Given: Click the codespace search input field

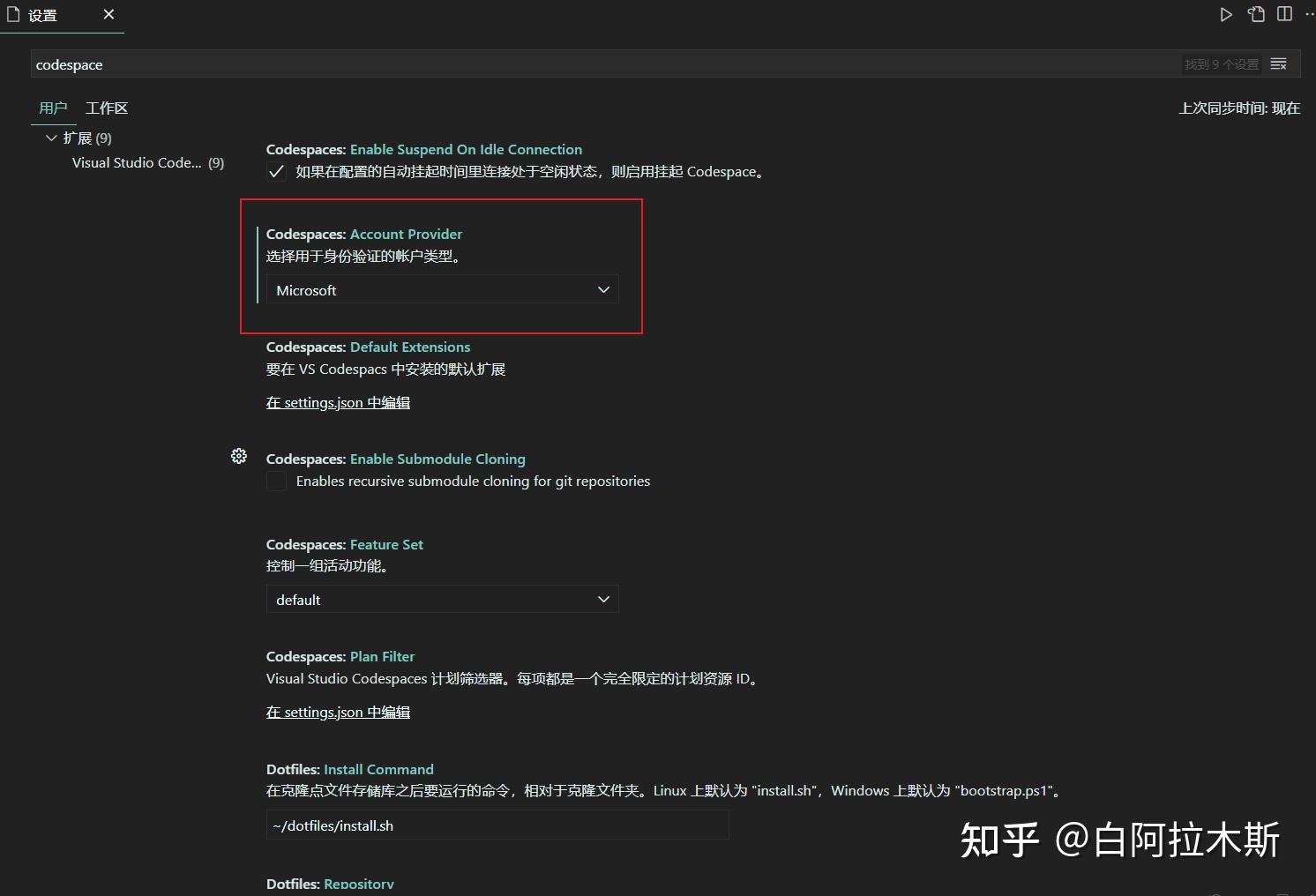Looking at the screenshot, I should point(353,63).
